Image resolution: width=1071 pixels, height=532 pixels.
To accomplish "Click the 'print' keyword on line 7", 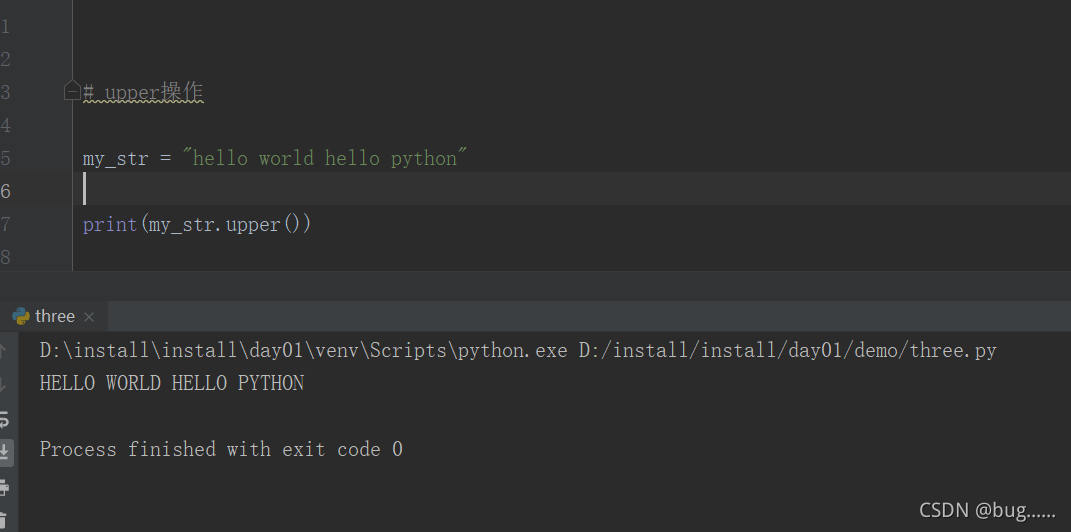I will tap(110, 224).
